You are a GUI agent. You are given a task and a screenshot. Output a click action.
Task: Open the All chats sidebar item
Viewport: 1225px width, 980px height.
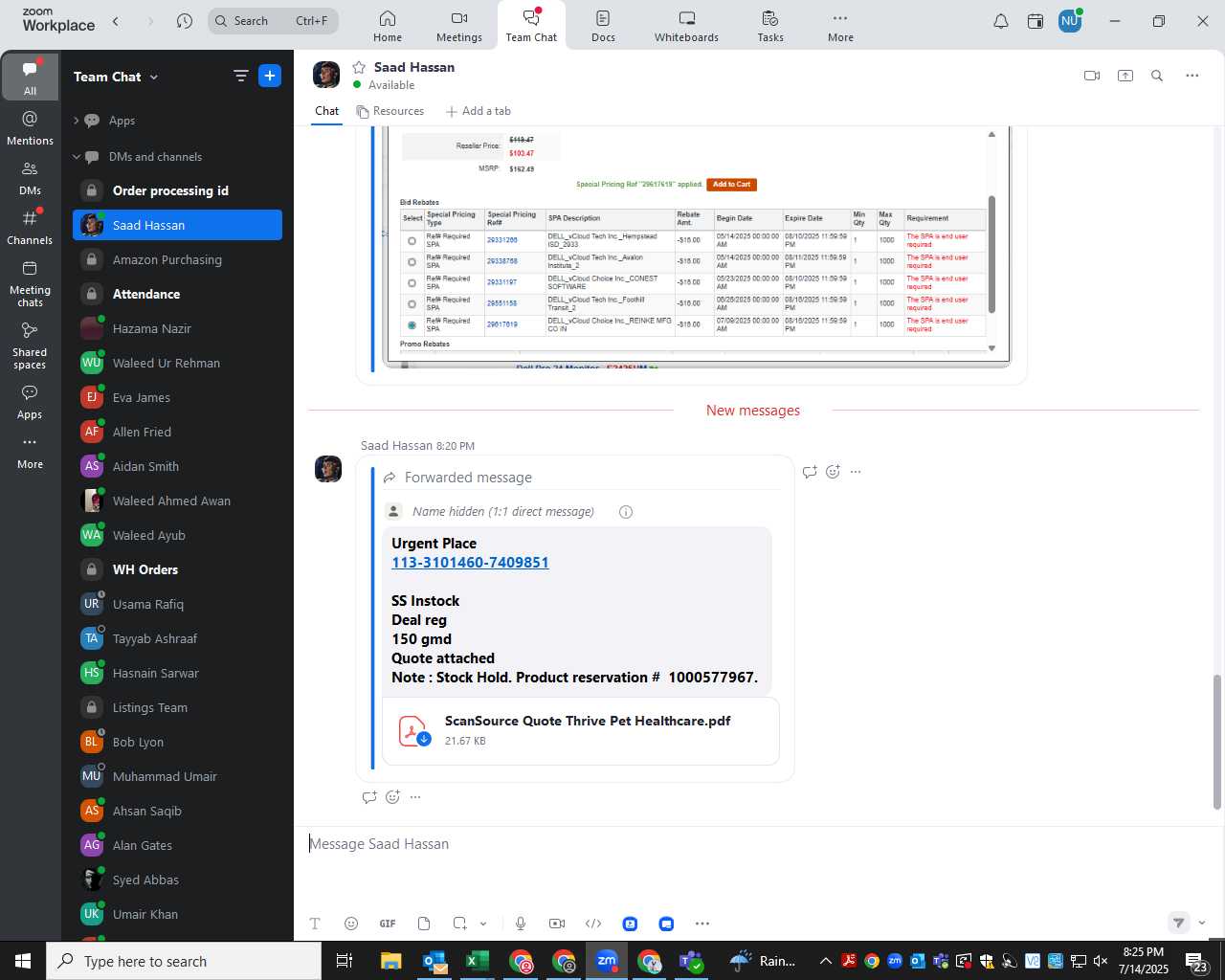30,78
